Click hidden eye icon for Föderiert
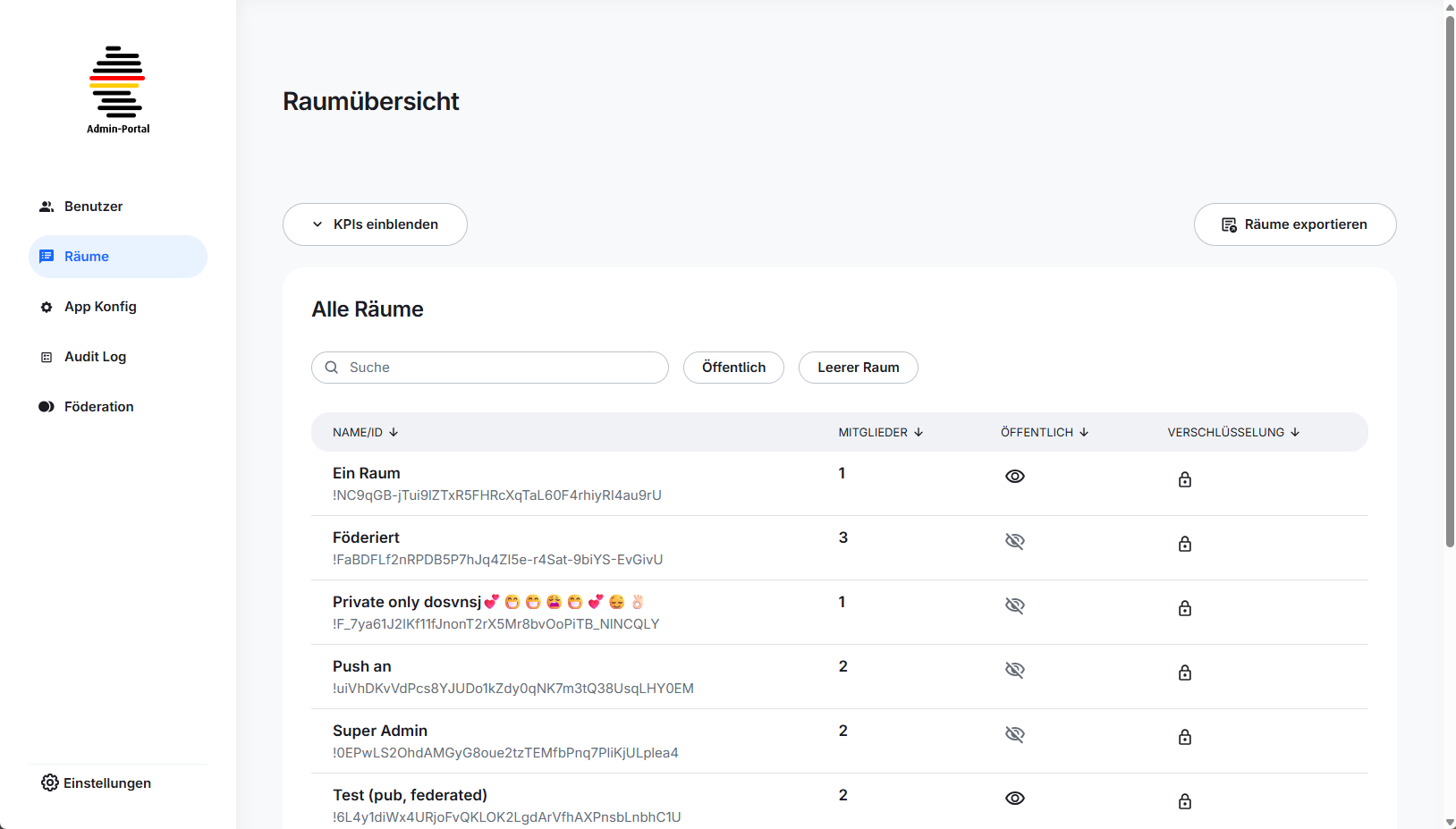1456x829 pixels. pos(1015,541)
